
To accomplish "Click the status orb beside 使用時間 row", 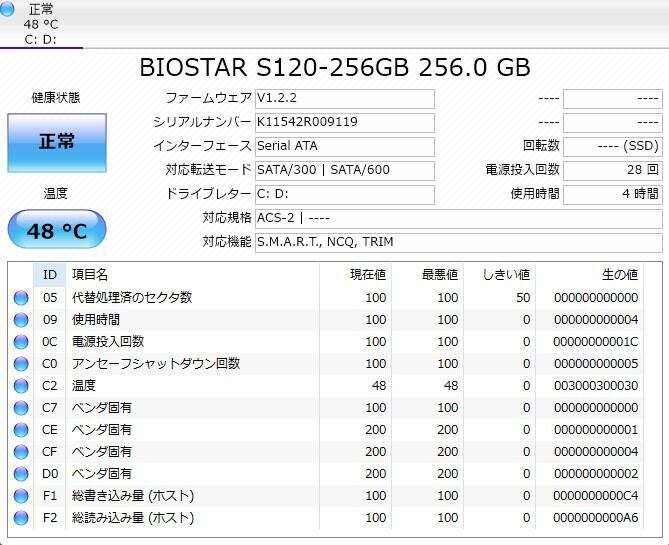I will (21, 320).
